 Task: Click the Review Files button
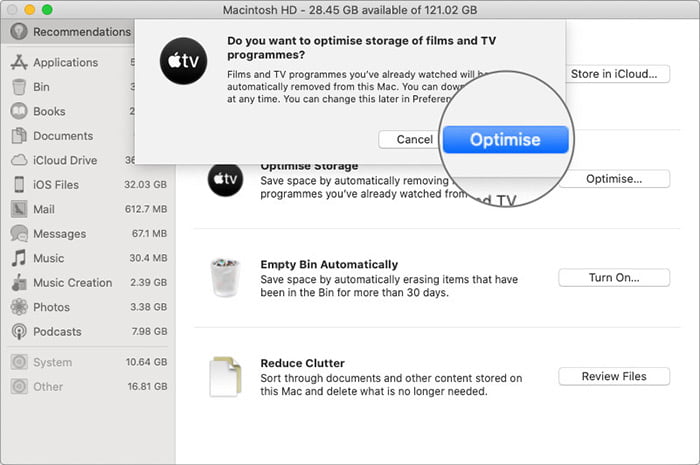point(614,376)
